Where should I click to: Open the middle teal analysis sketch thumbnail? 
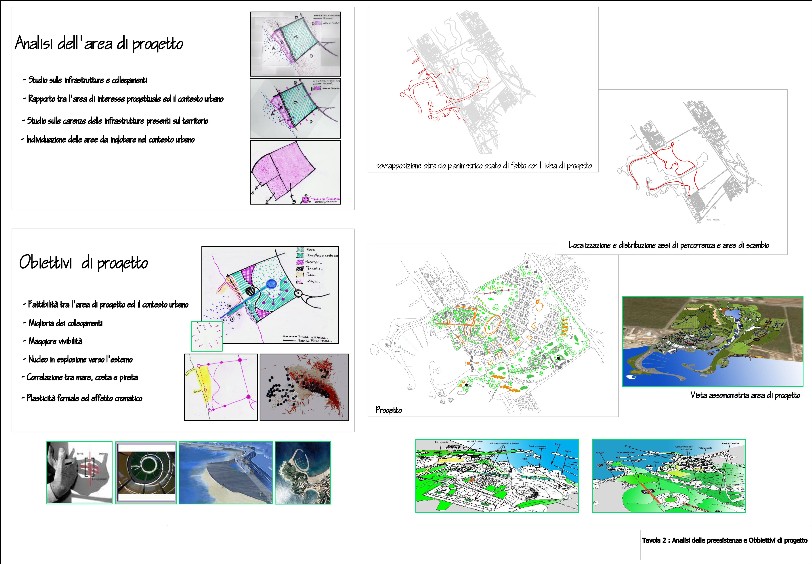click(x=296, y=108)
